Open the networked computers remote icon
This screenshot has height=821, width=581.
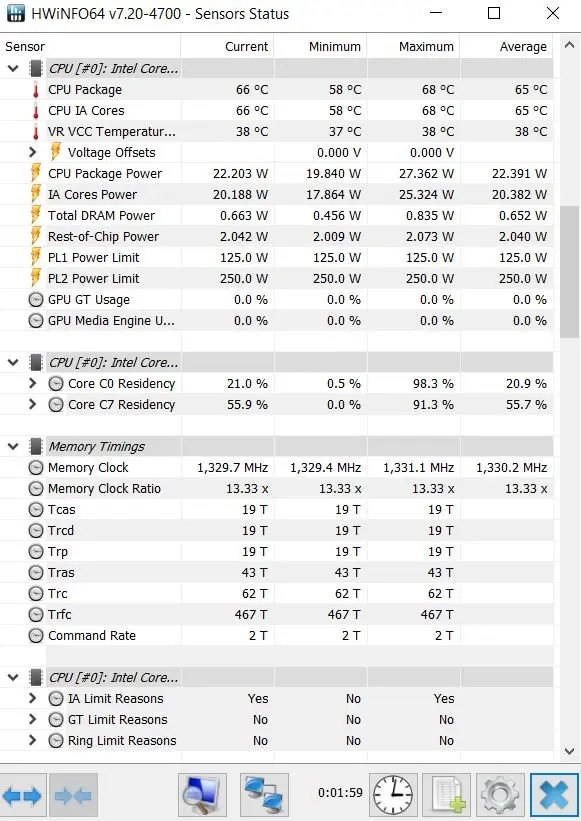point(264,796)
